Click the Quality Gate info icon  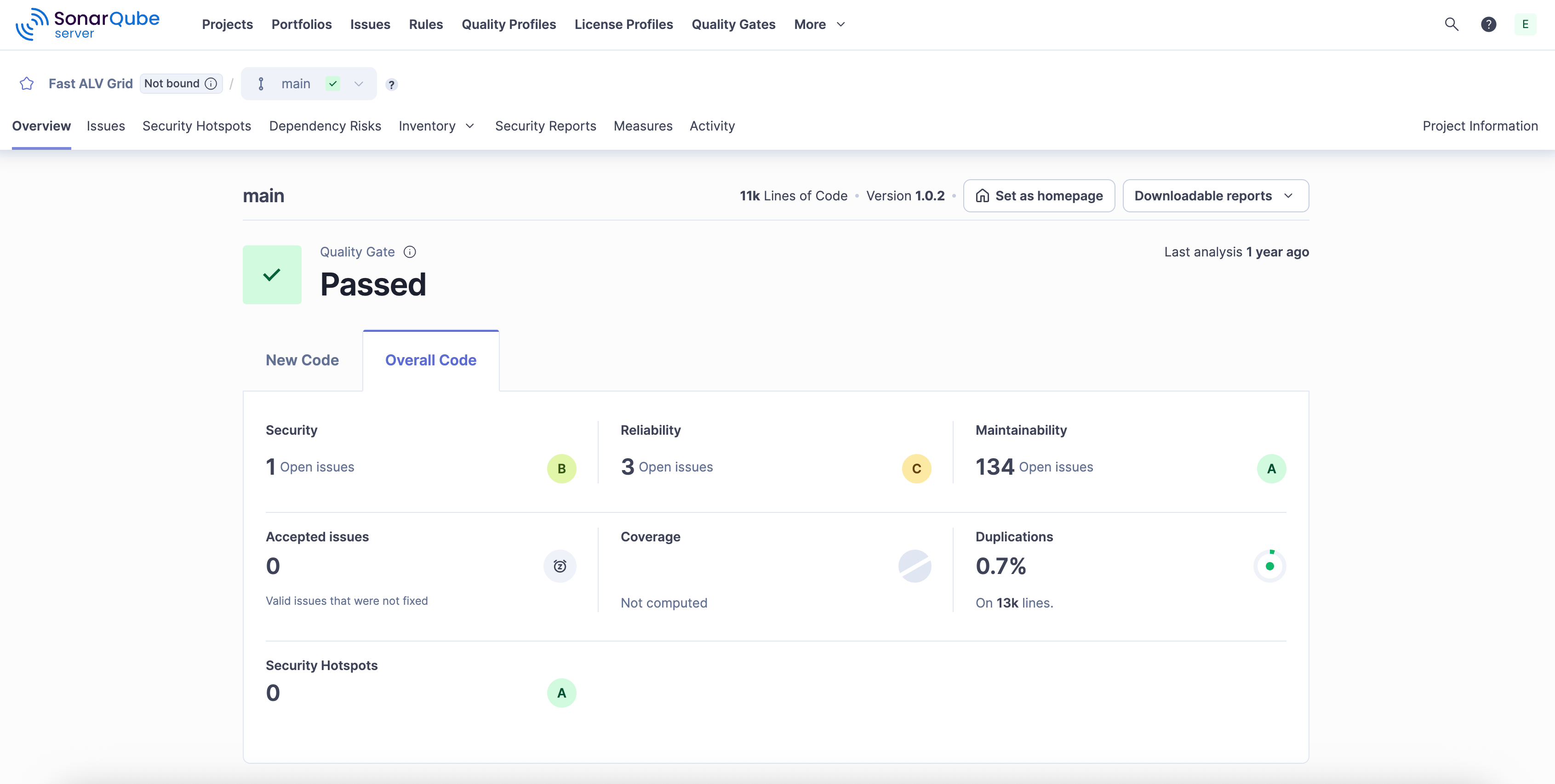click(x=410, y=252)
